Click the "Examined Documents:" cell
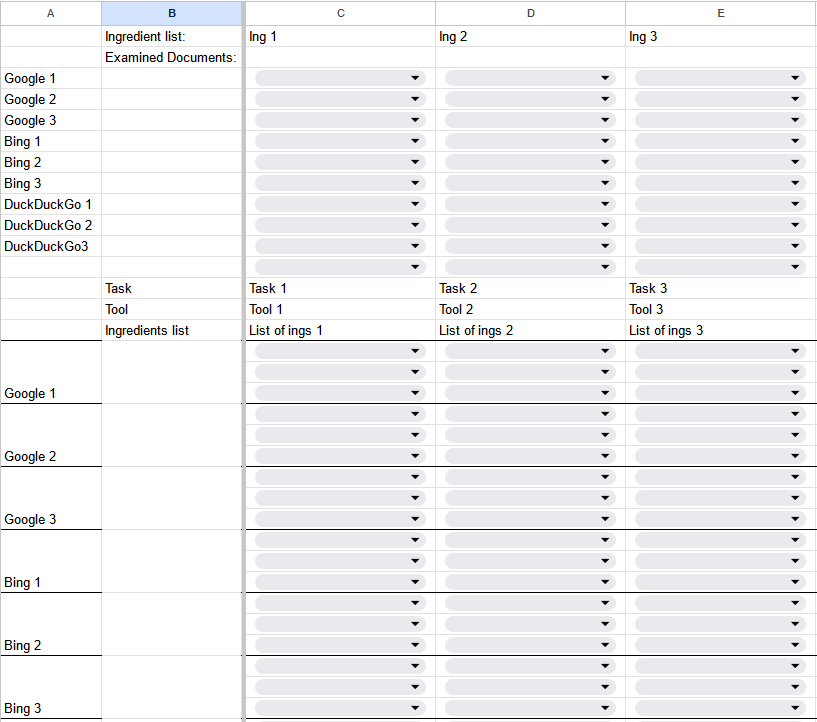The height and width of the screenshot is (722, 817). tap(172, 58)
